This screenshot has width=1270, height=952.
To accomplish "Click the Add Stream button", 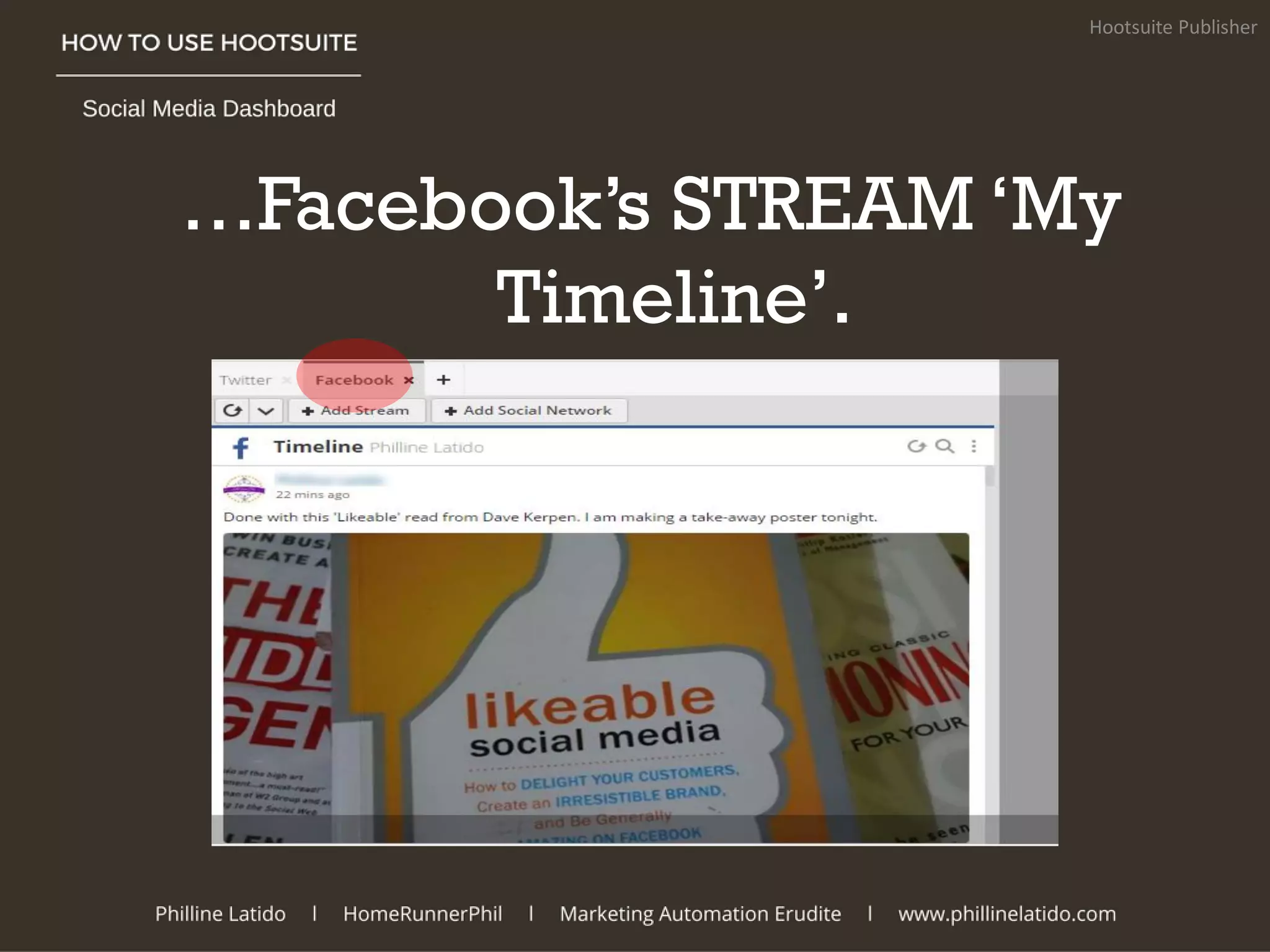I will click(x=356, y=410).
